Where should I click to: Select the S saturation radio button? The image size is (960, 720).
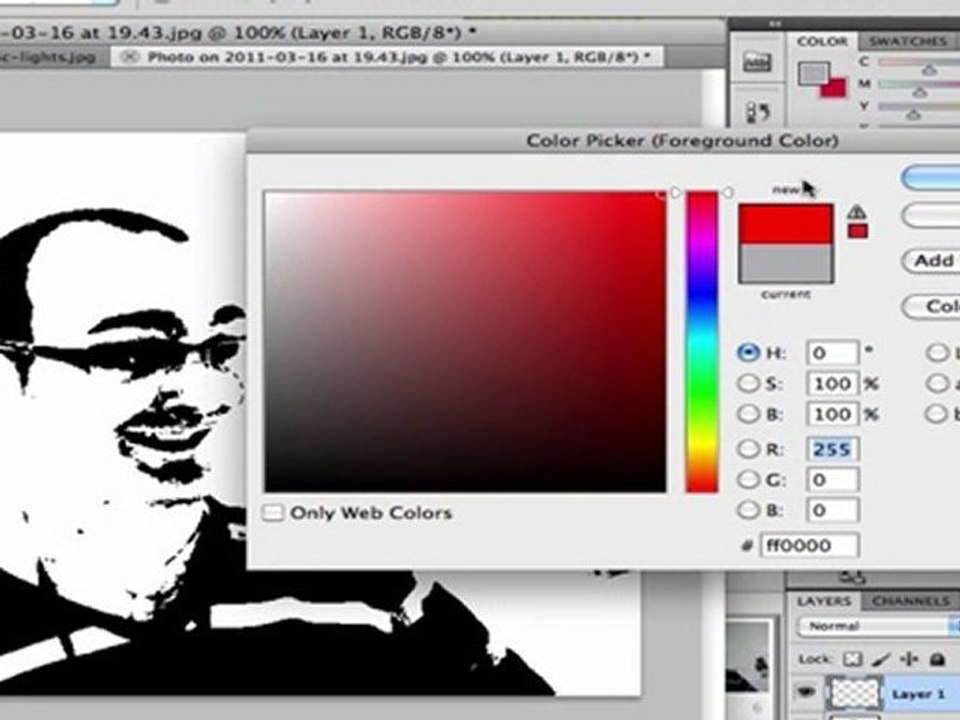748,383
